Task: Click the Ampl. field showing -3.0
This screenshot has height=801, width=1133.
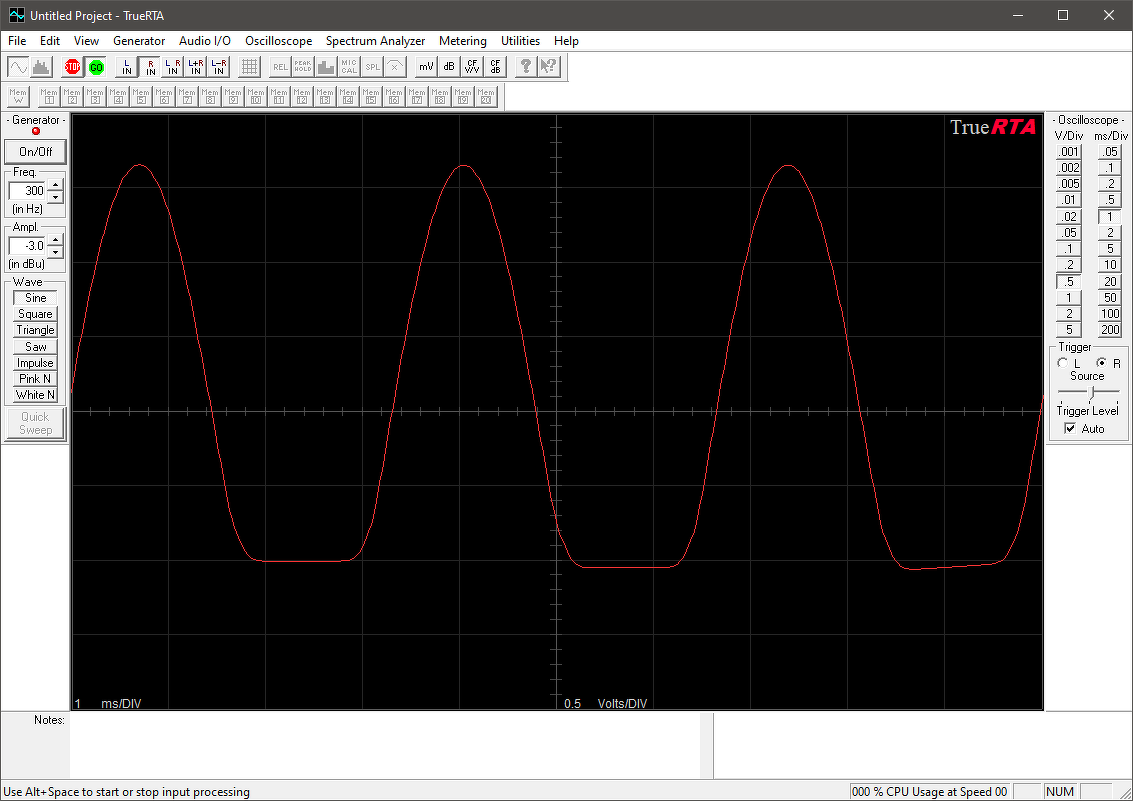Action: pyautogui.click(x=28, y=246)
